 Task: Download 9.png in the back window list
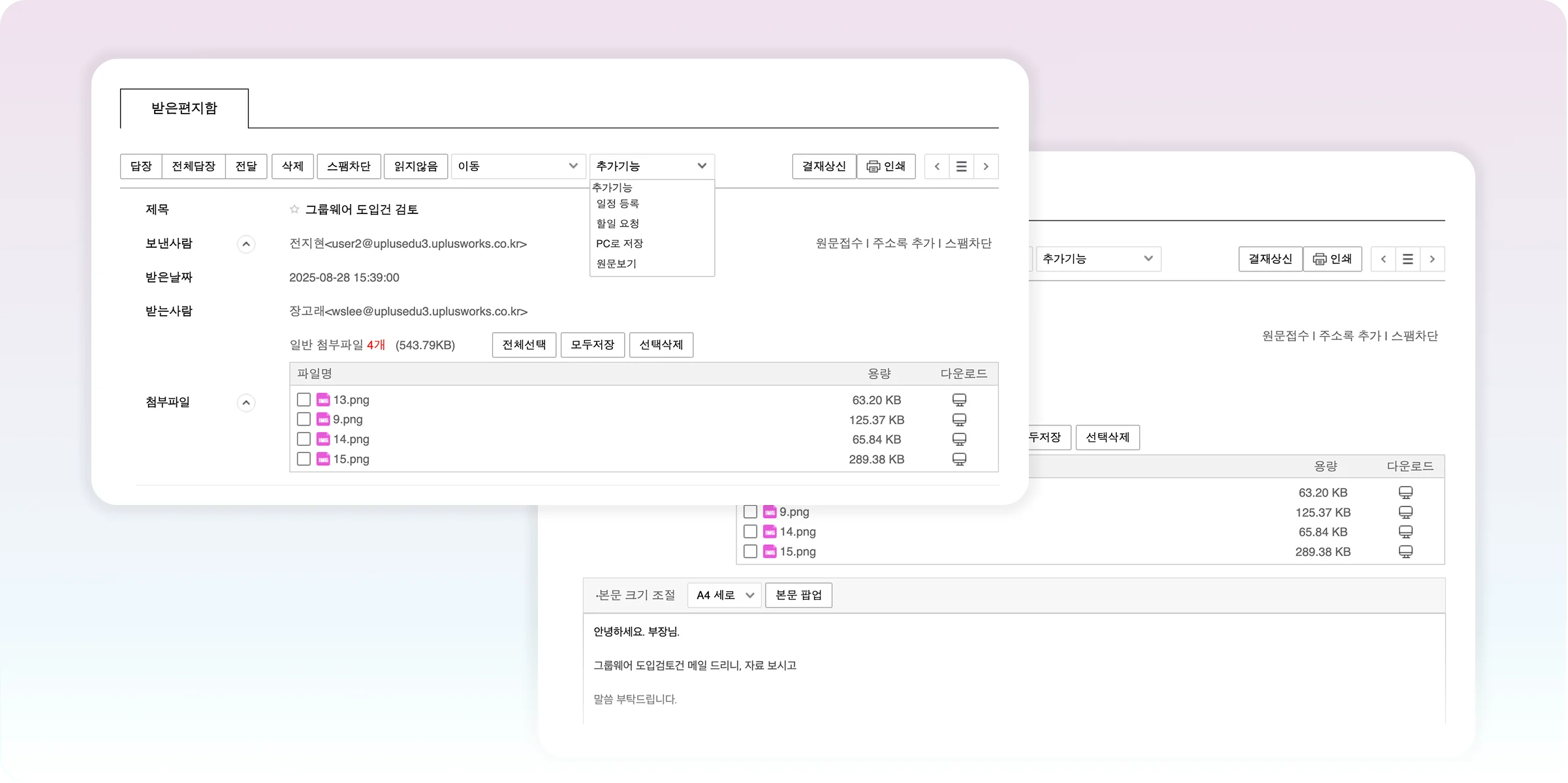coord(1405,512)
